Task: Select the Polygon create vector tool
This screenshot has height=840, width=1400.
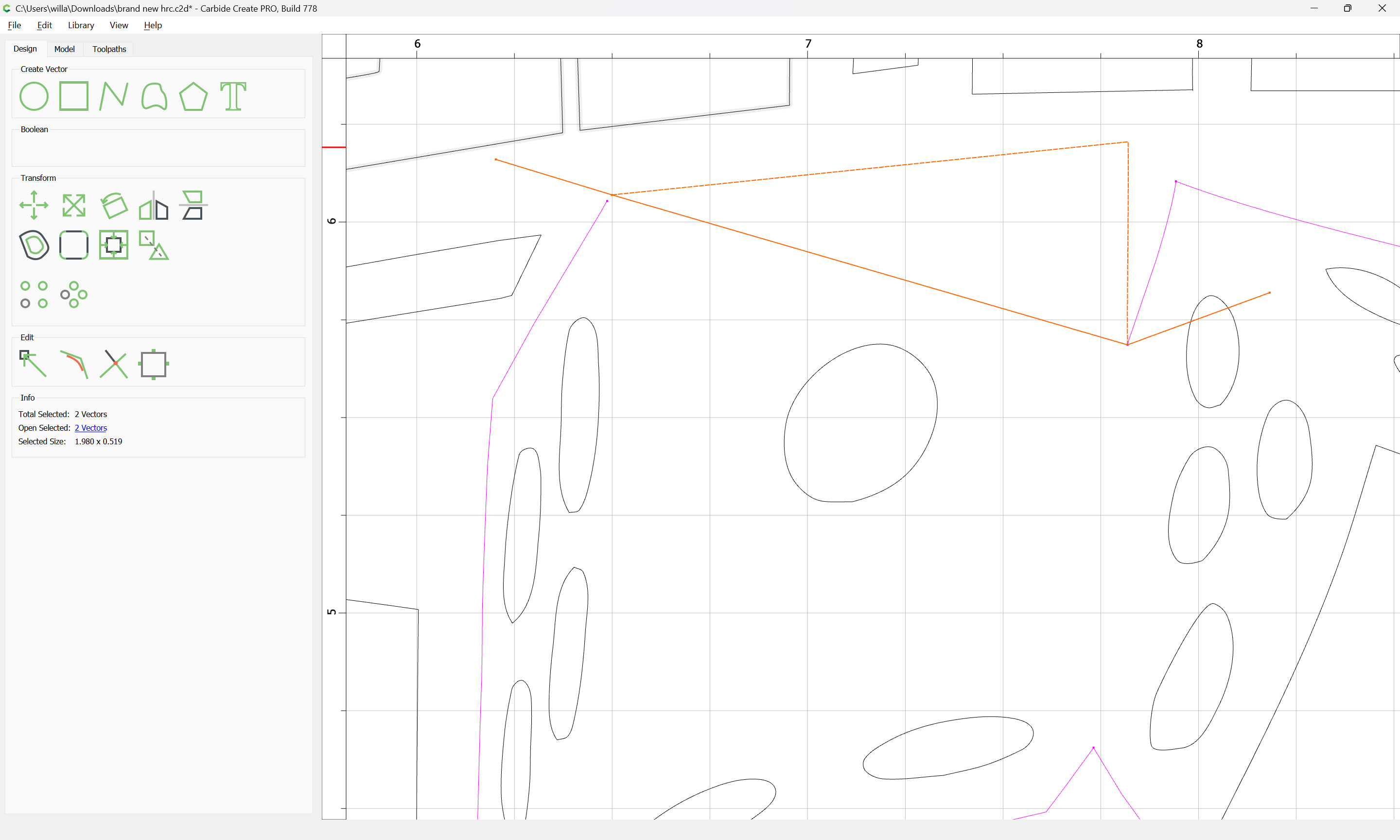Action: [193, 96]
